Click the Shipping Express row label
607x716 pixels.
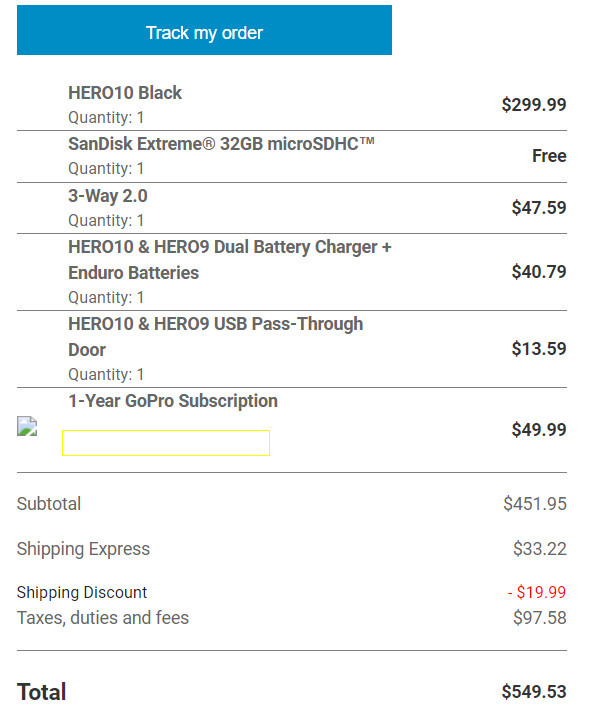click(x=83, y=549)
